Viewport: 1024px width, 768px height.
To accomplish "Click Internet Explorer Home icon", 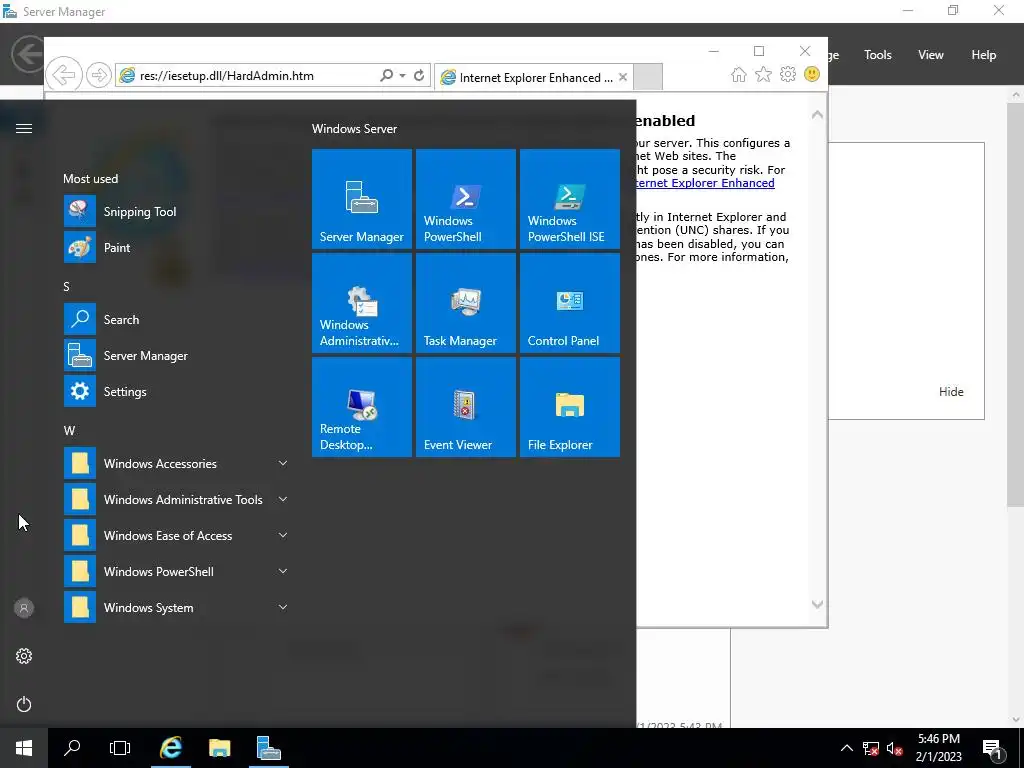I will click(739, 74).
